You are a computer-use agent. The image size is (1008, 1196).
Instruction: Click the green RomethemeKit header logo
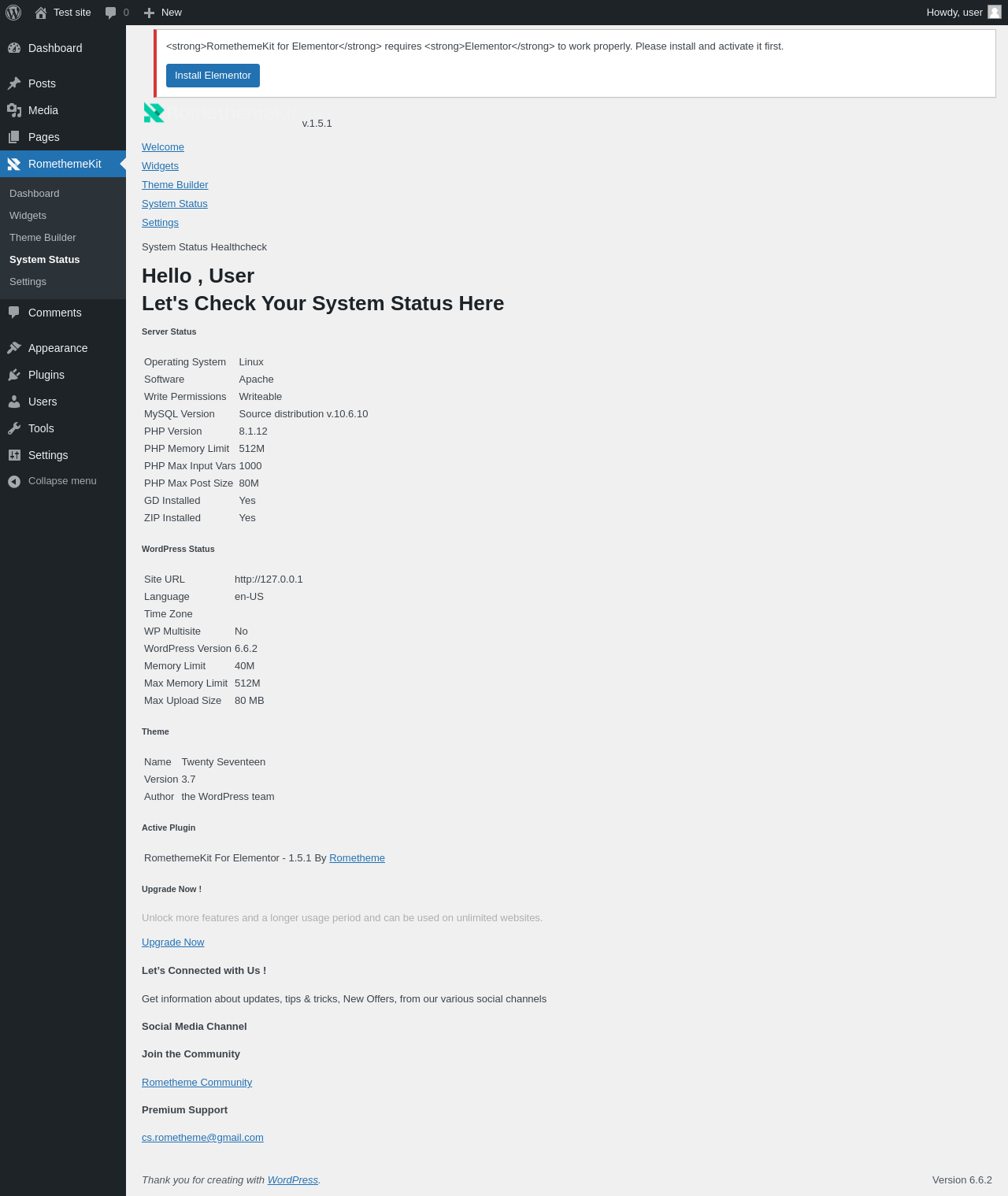[154, 113]
